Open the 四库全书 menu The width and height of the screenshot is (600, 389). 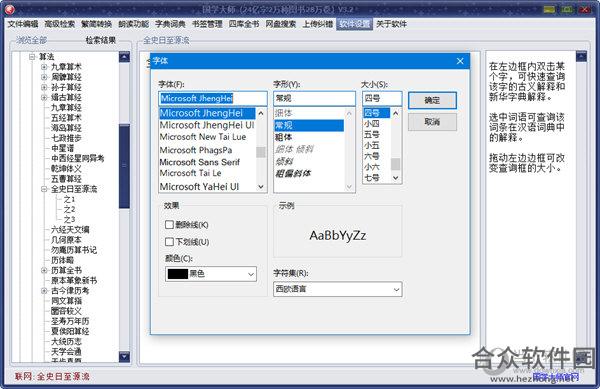tap(244, 24)
